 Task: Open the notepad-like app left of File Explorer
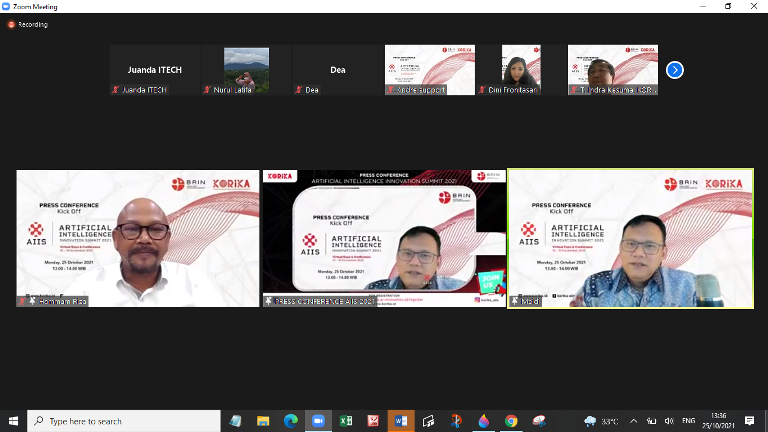pos(236,421)
